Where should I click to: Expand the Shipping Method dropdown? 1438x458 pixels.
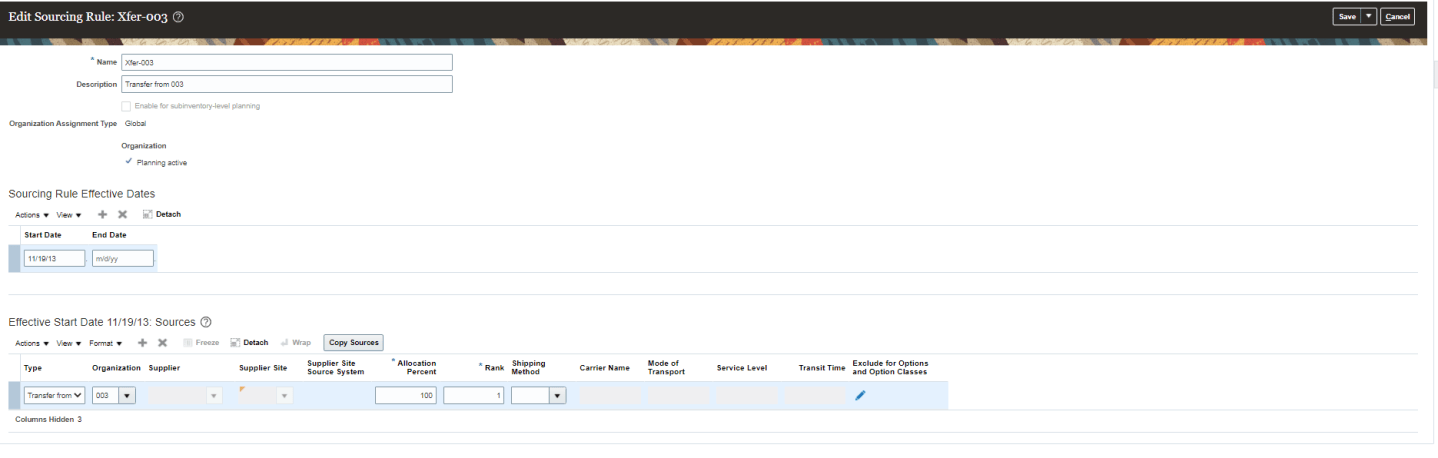557,395
